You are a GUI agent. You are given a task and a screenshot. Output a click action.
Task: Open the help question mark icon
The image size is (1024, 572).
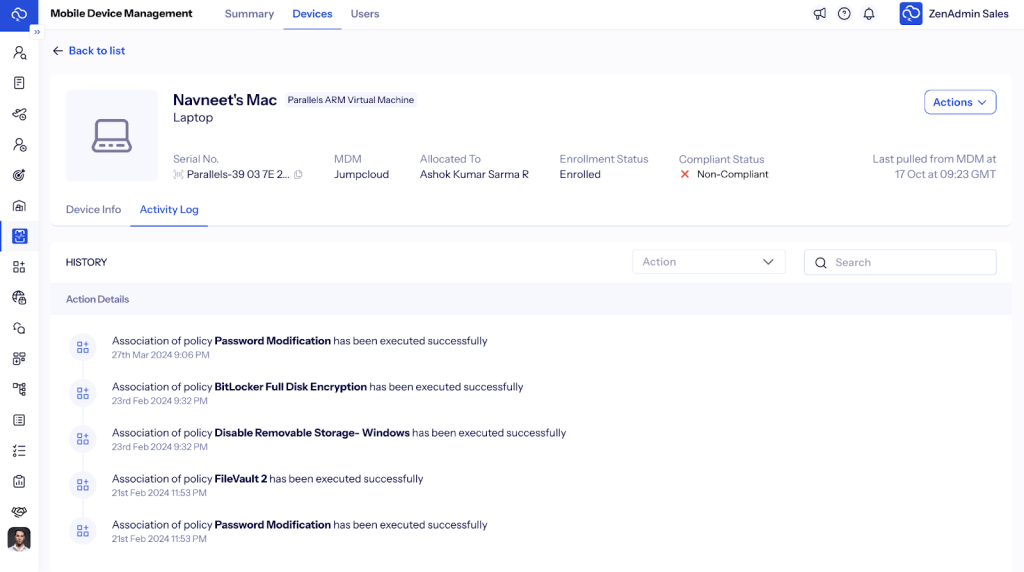[x=844, y=14]
